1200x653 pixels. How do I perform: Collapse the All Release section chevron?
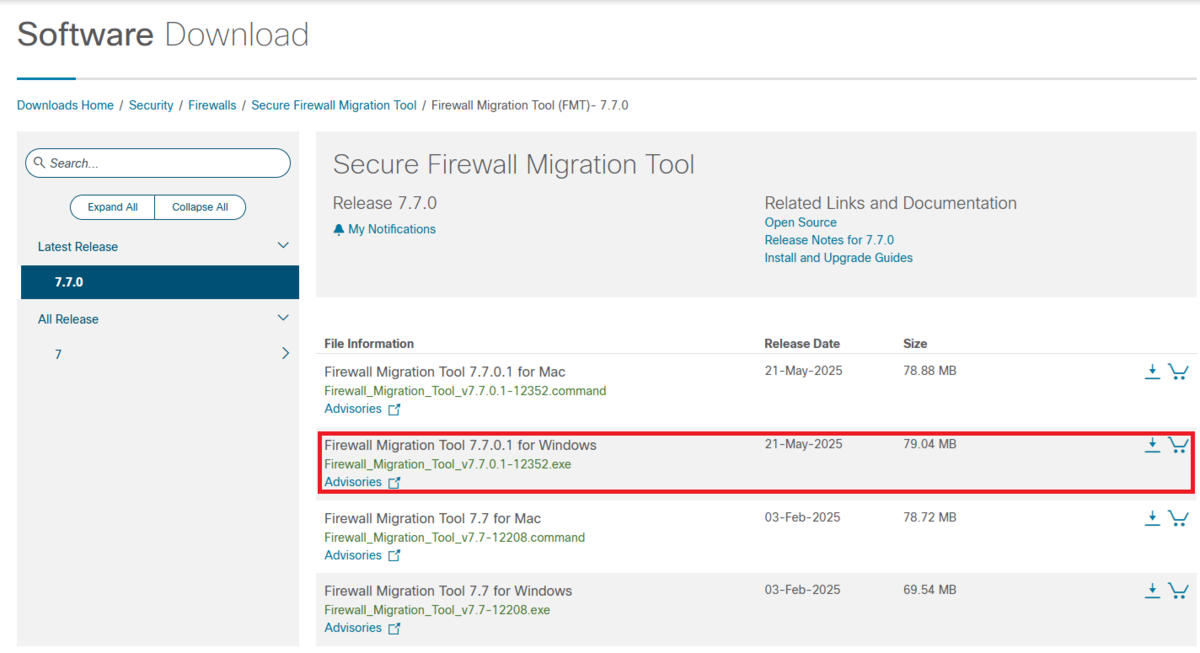coord(283,318)
